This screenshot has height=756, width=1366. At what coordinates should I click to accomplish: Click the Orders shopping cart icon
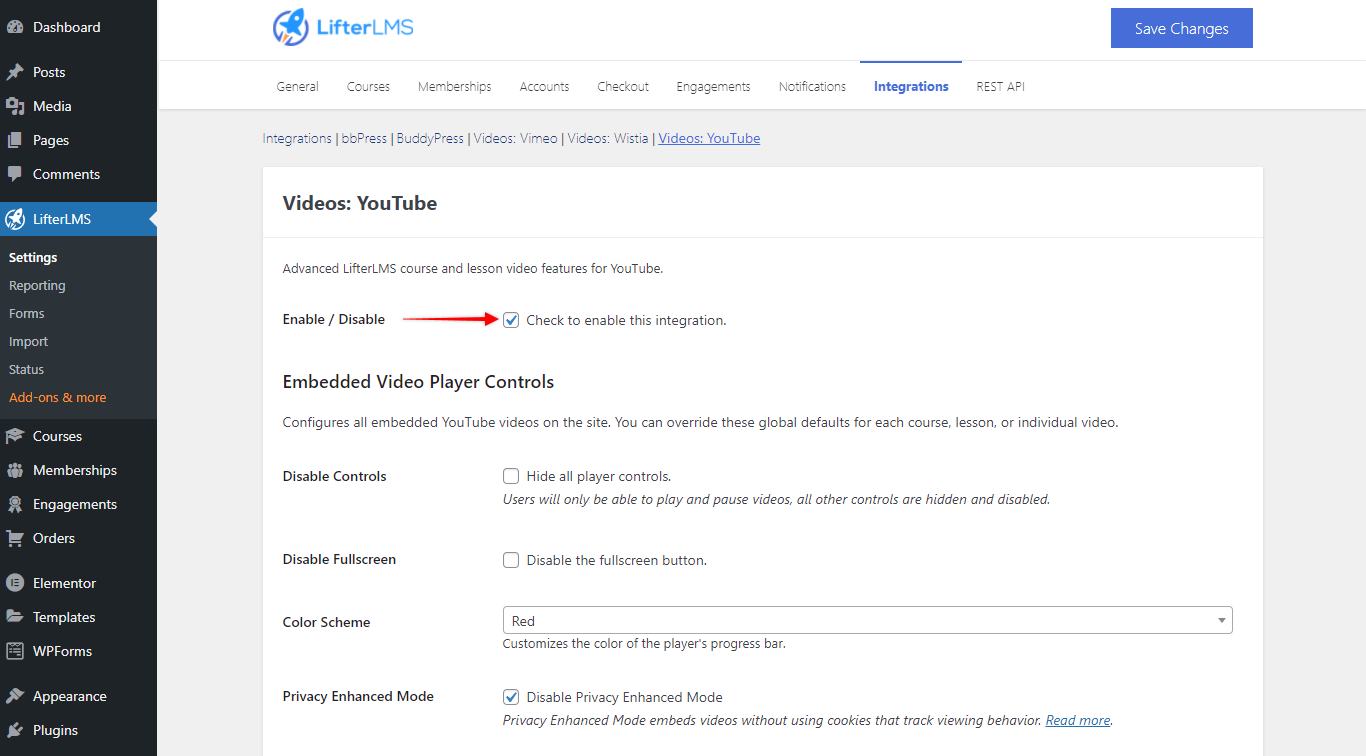tap(15, 538)
